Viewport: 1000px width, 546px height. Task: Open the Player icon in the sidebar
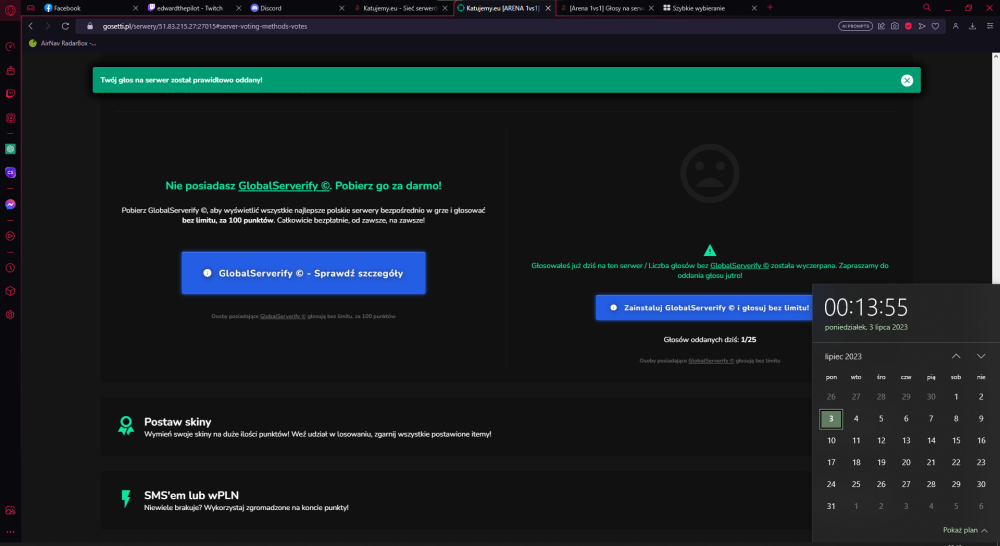click(x=10, y=236)
